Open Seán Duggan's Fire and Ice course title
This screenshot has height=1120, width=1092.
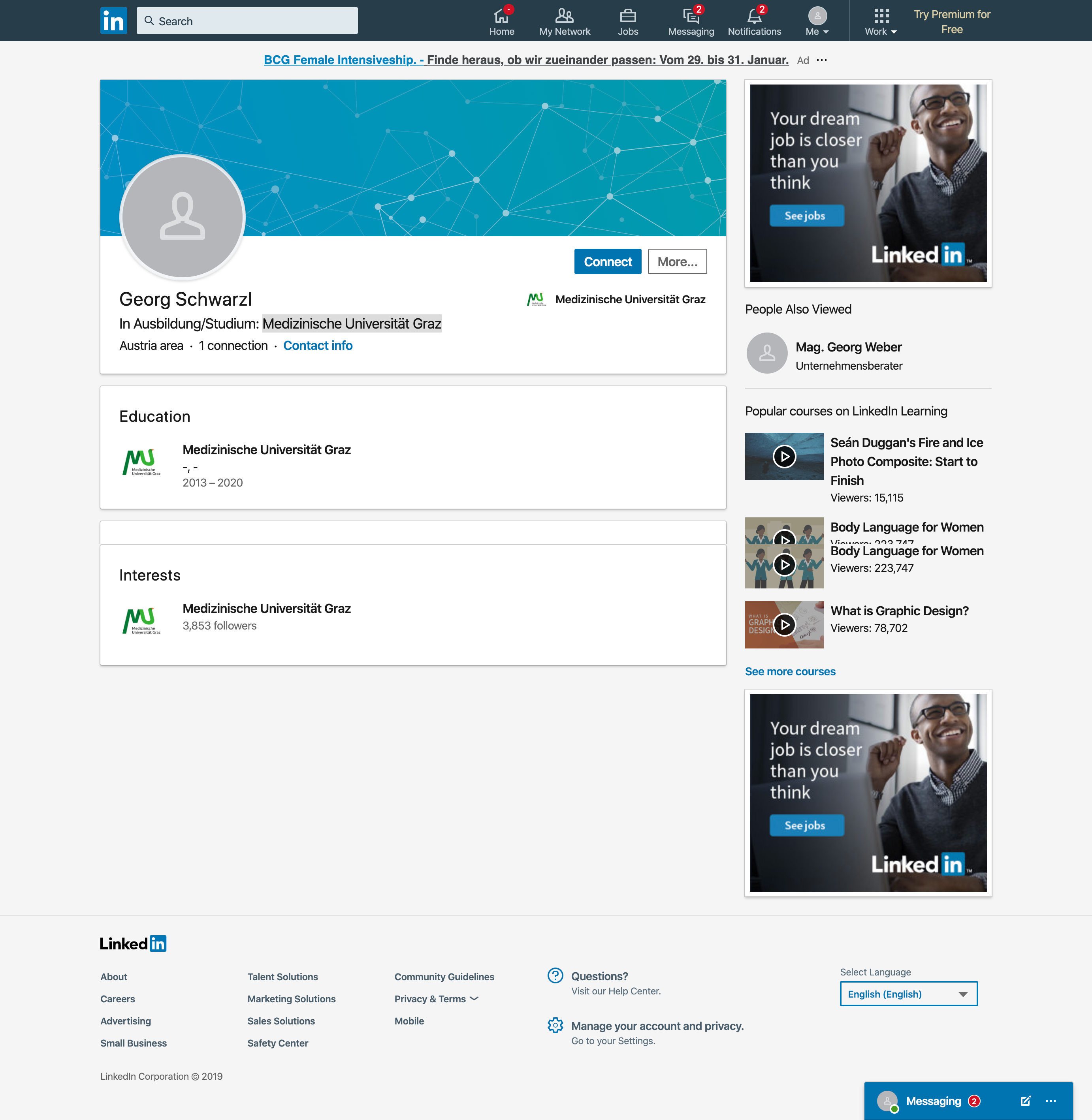(907, 461)
